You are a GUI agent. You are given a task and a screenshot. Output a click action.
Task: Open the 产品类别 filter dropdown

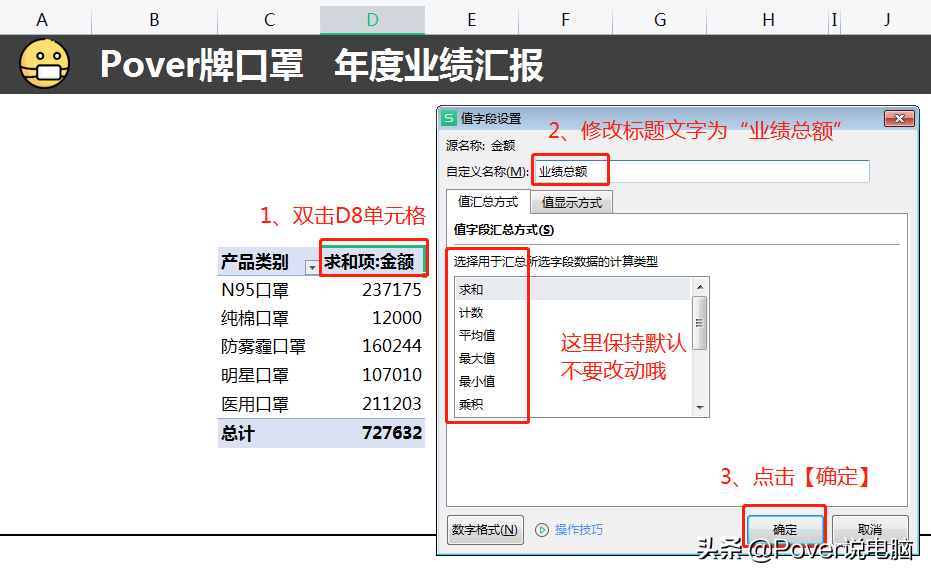point(312,267)
